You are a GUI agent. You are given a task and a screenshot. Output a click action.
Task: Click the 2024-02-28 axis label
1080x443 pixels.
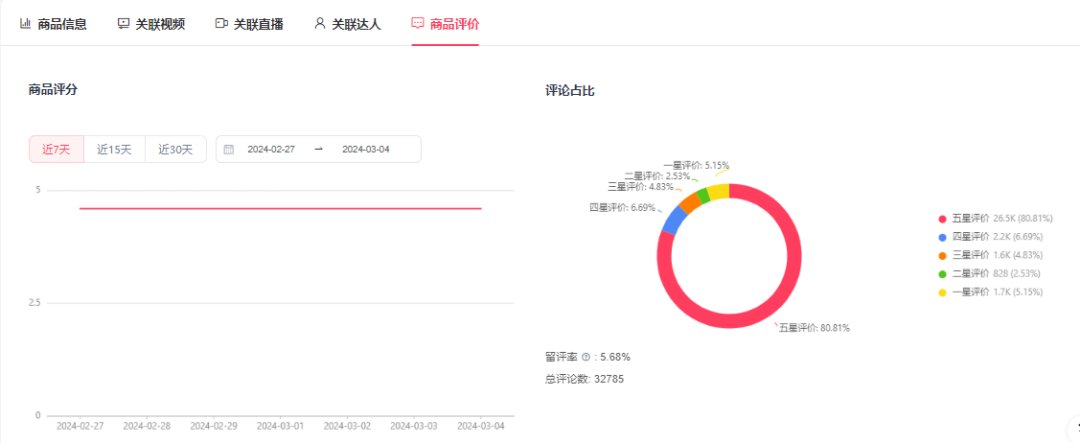coord(147,426)
